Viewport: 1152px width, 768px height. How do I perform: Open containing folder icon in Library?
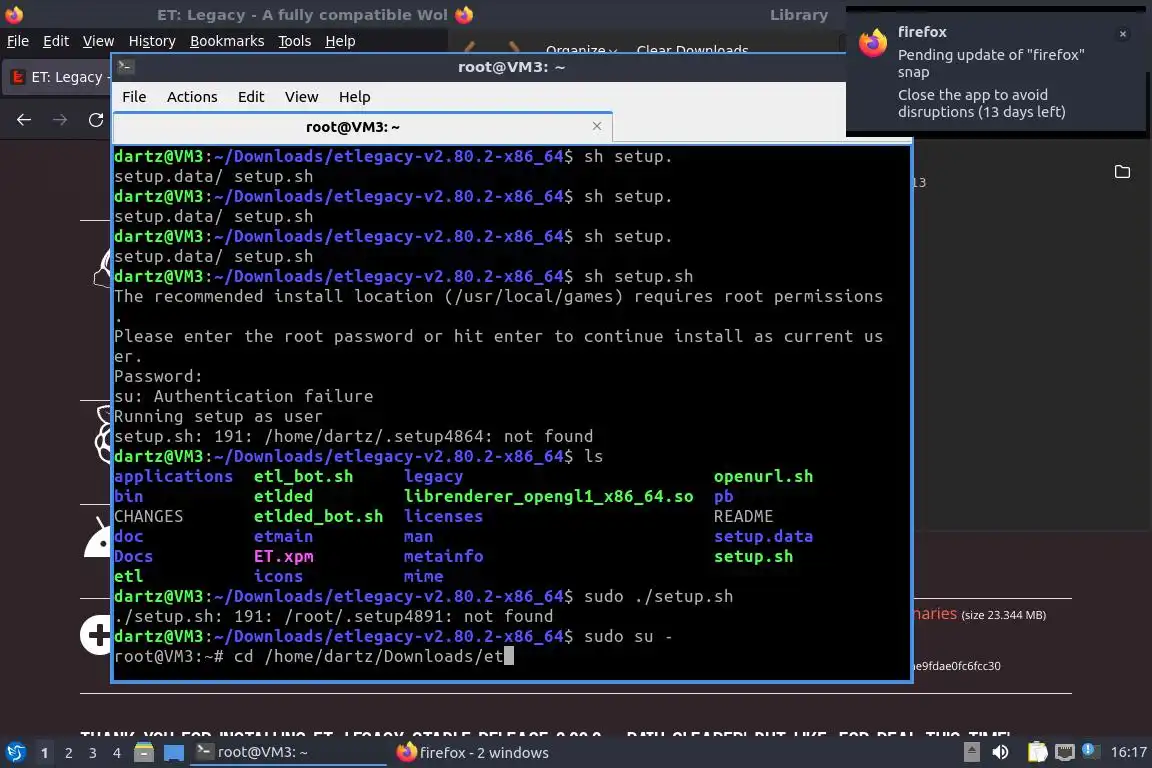coord(1122,172)
